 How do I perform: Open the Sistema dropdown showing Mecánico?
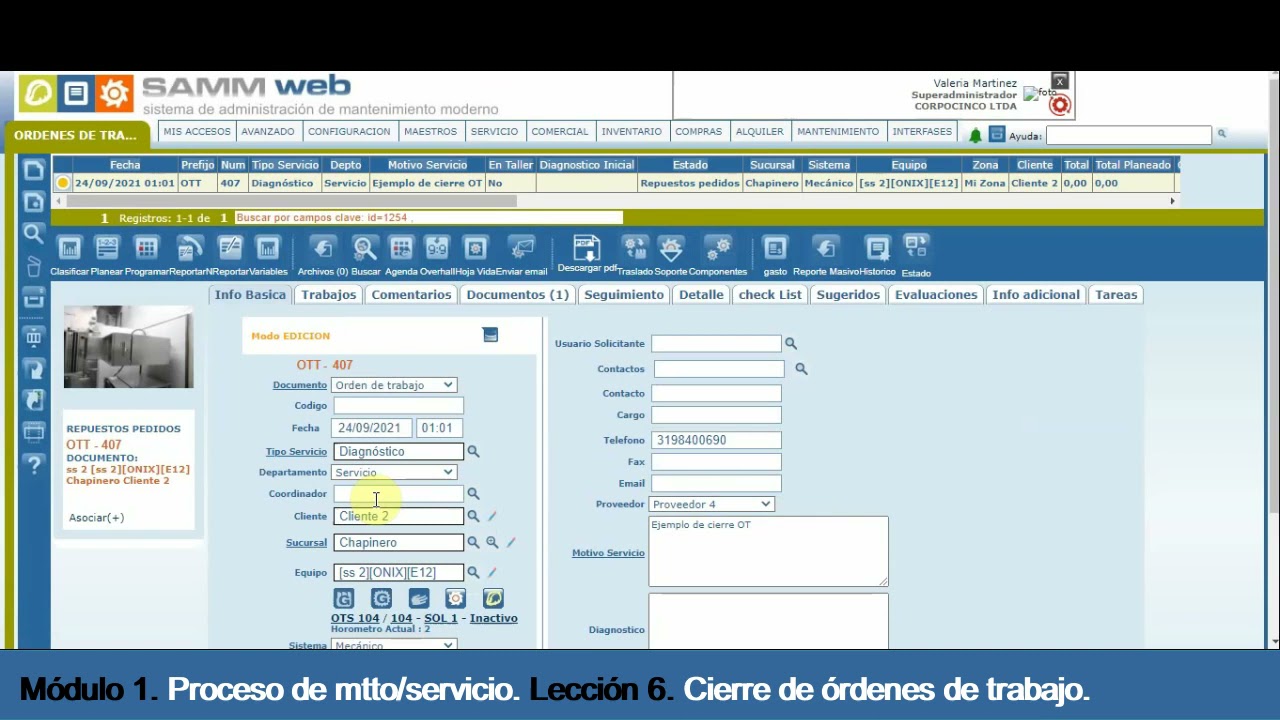(394, 645)
